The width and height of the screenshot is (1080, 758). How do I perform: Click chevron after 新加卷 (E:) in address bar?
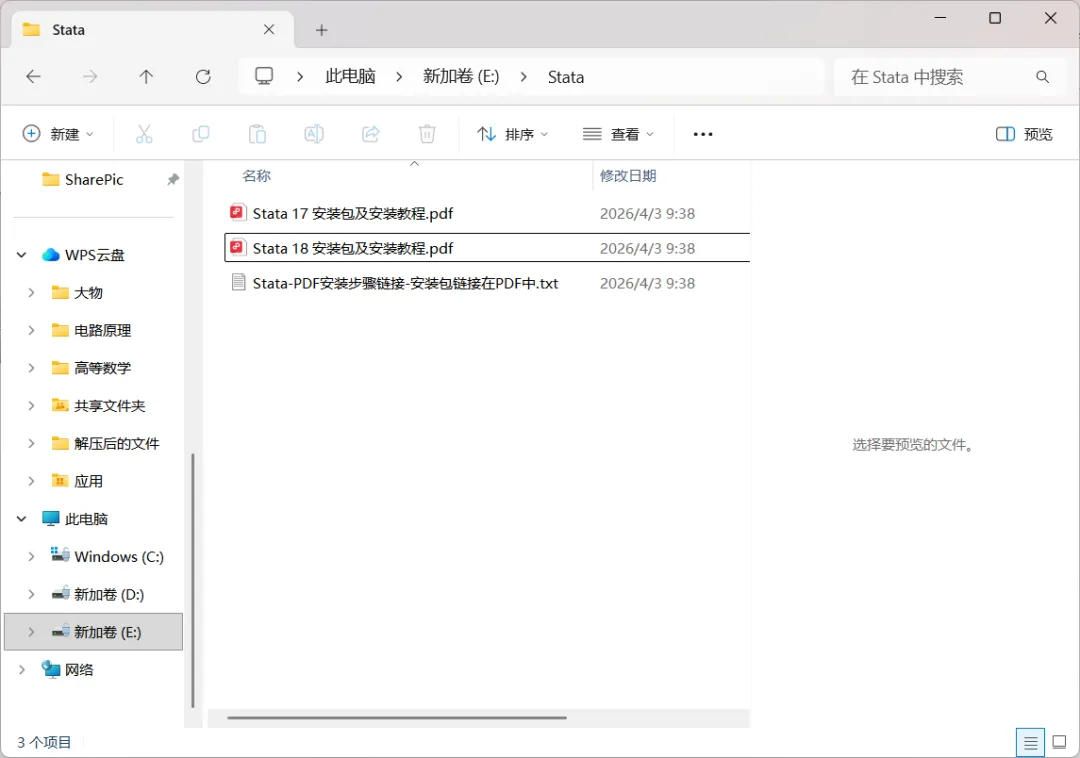523,77
